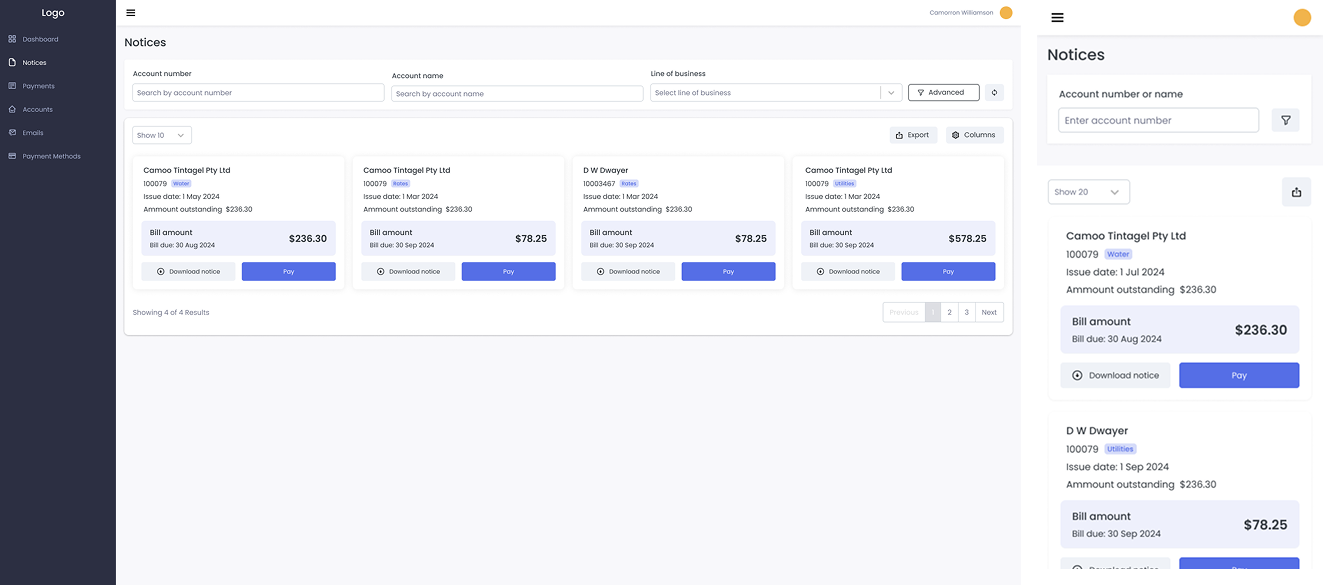Click the Emails envelope sidebar icon
This screenshot has width=1323, height=585.
coord(12,132)
